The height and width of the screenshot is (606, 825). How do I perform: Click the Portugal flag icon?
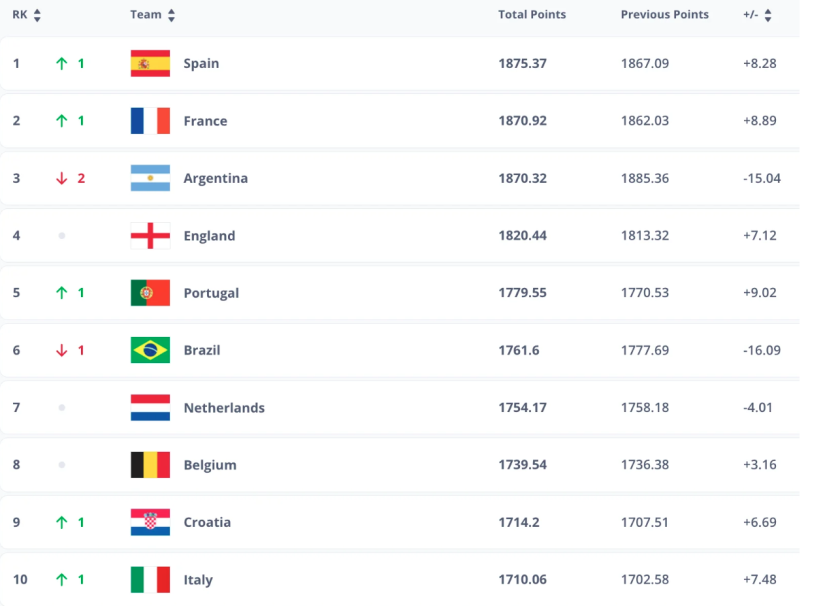point(150,292)
